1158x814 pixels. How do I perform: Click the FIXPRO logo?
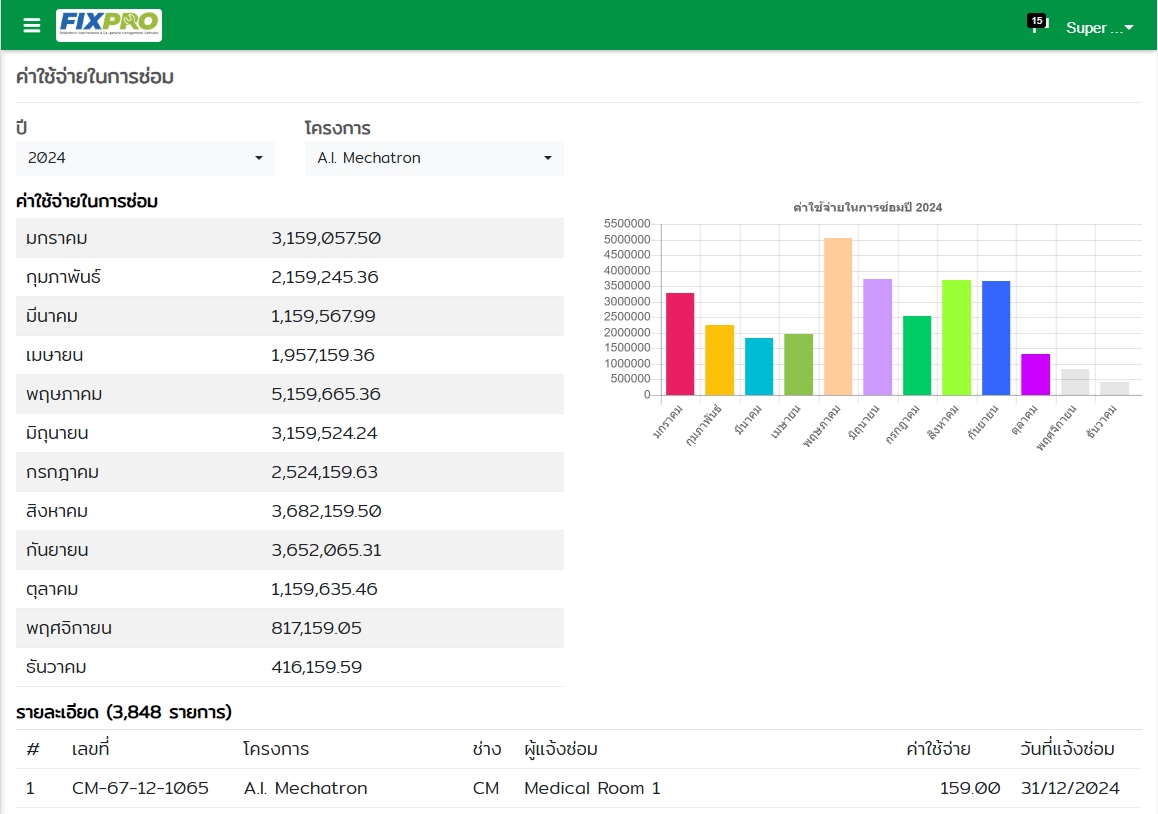point(109,26)
